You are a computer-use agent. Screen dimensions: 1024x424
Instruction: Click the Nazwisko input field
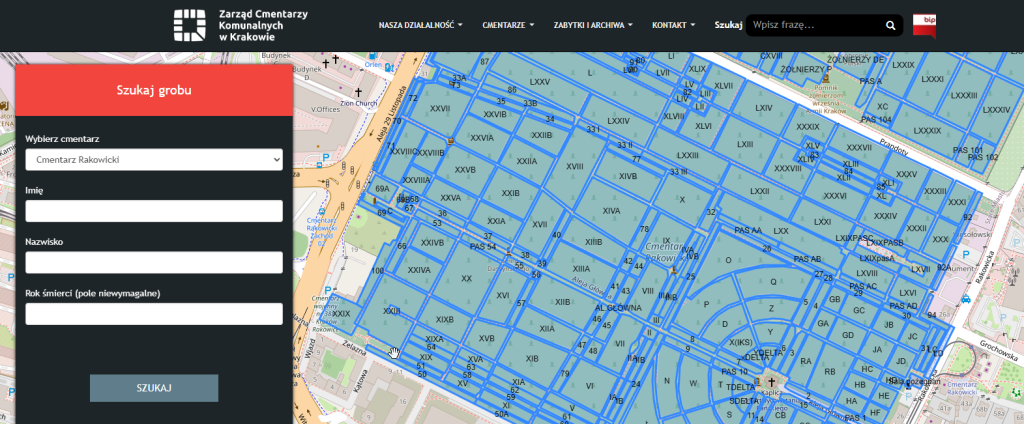154,263
